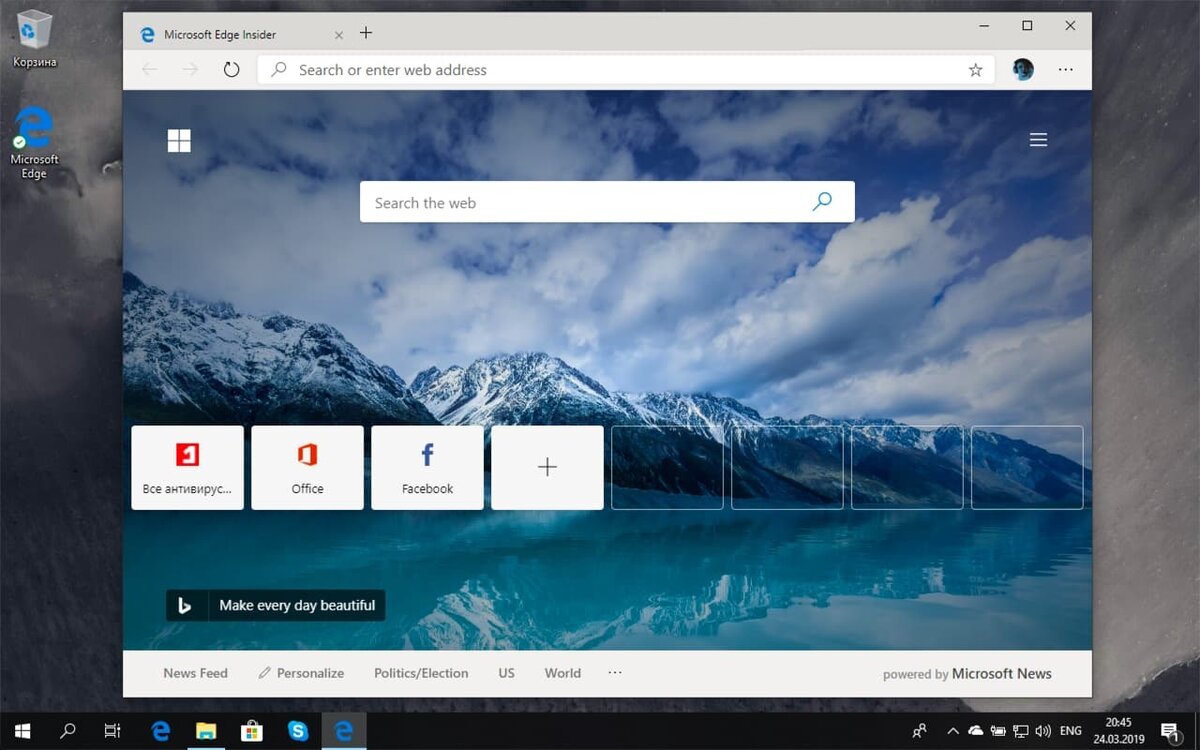Open page settings hamburger menu
Image resolution: width=1200 pixels, height=750 pixels.
pos(1039,140)
